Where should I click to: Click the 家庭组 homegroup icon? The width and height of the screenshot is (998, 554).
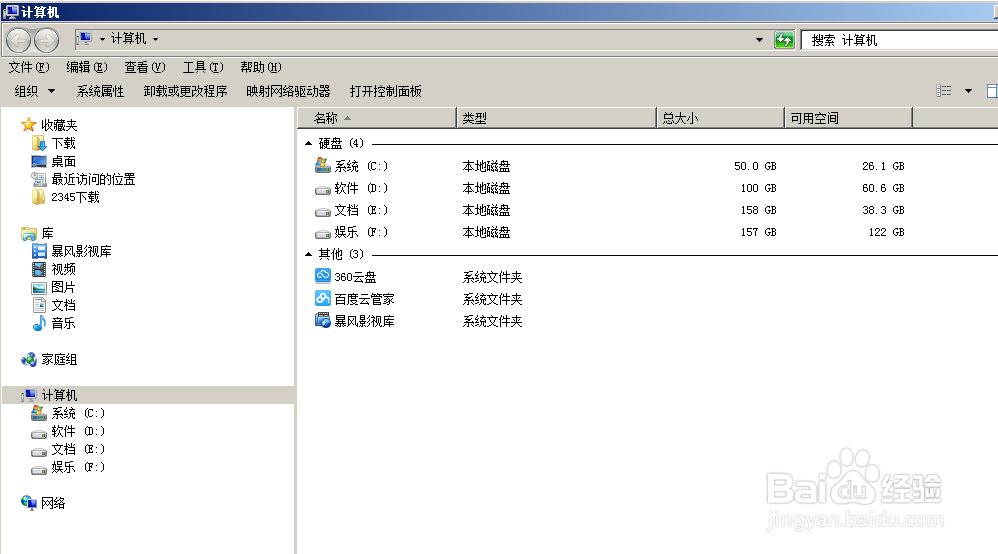[29, 360]
